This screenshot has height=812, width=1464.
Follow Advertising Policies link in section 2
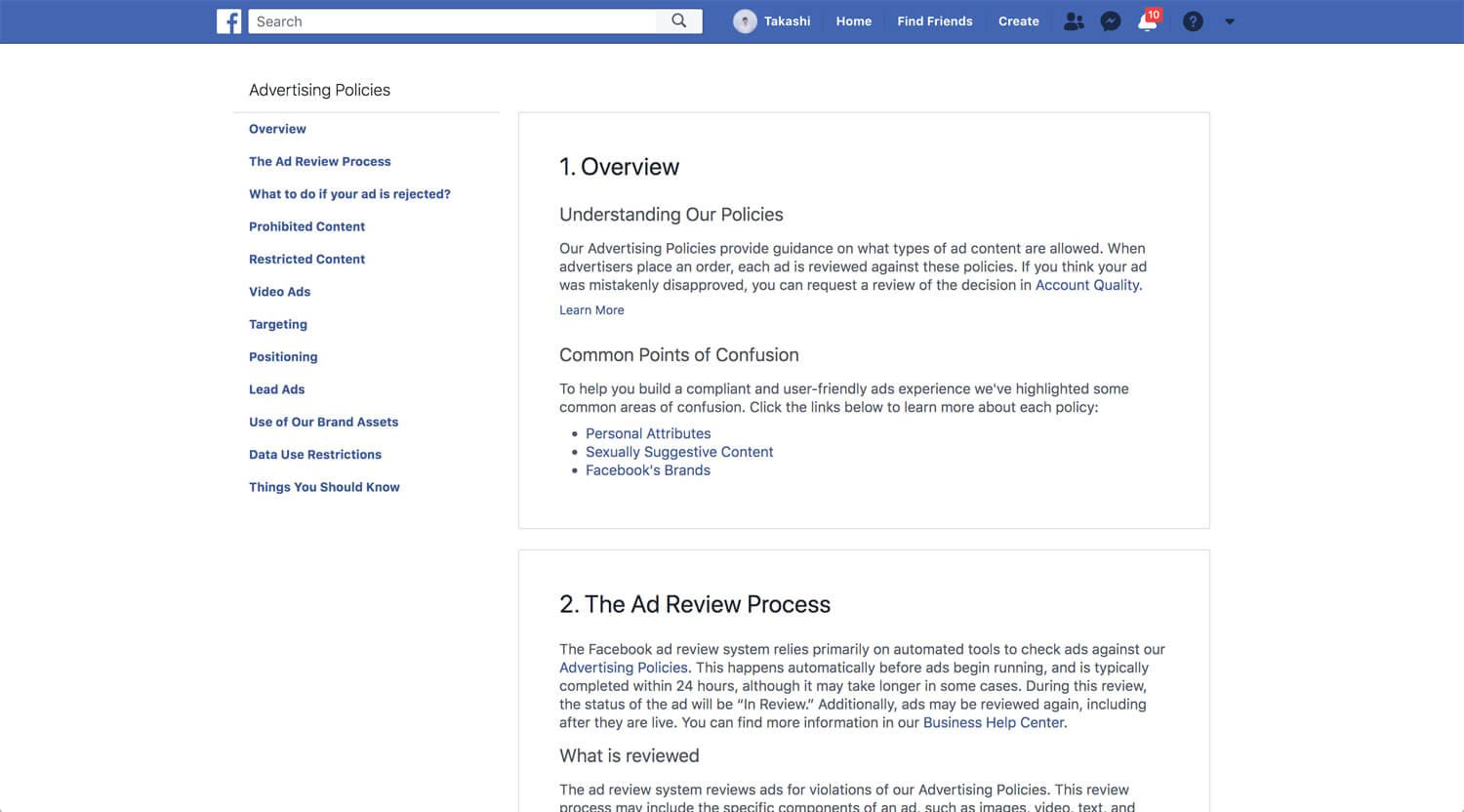point(624,668)
